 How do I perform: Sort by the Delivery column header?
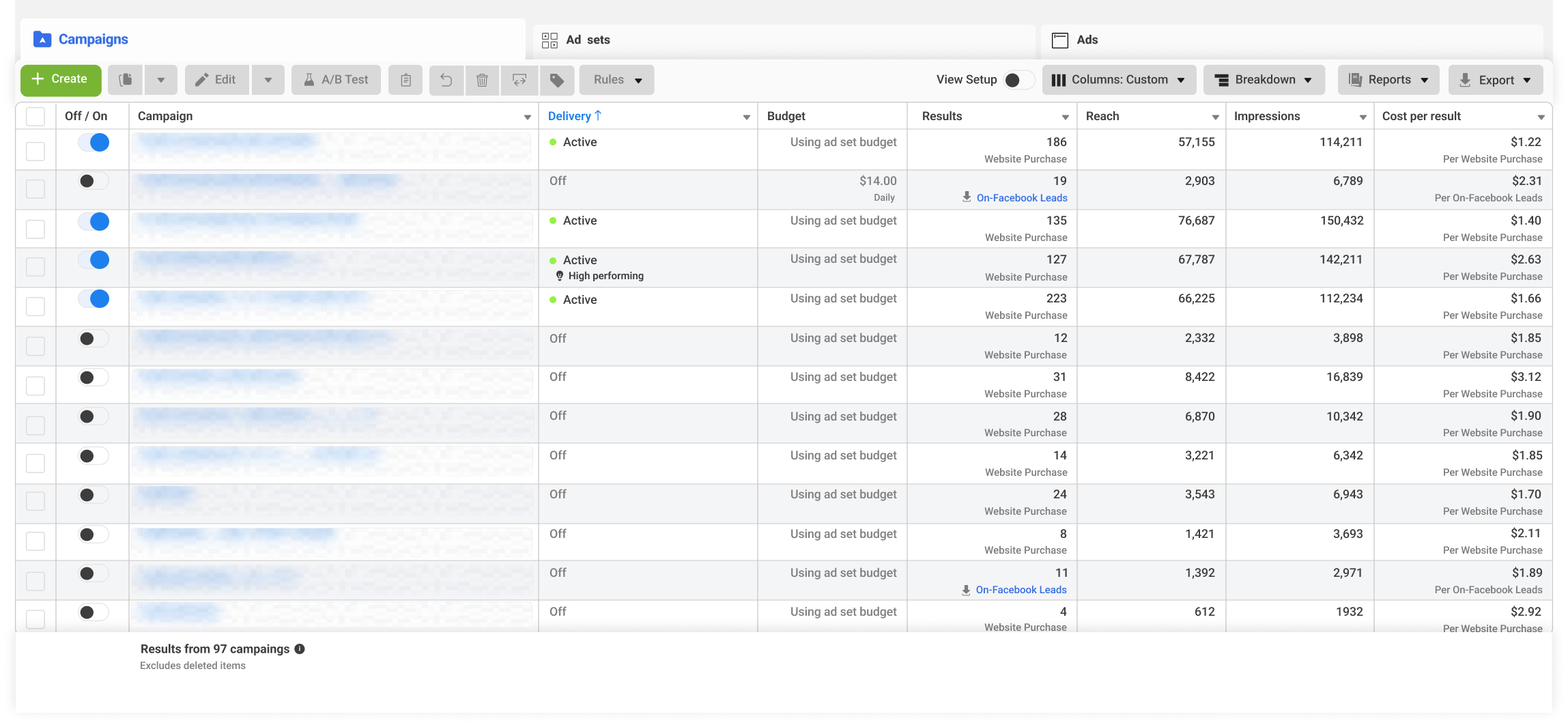coord(575,116)
